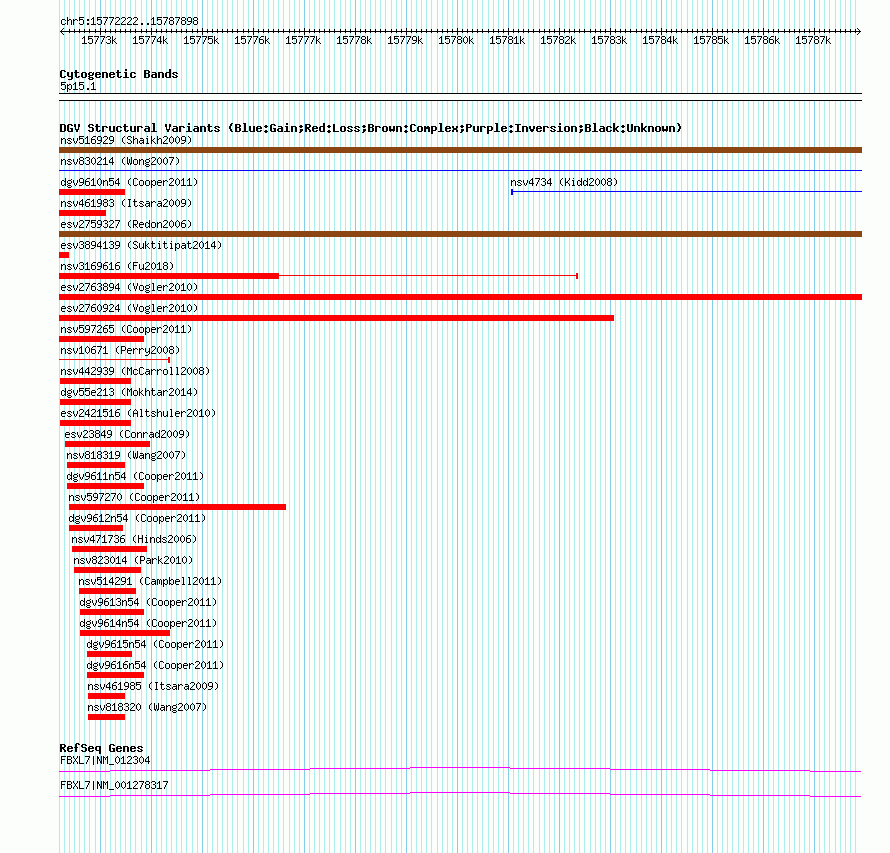This screenshot has width=890, height=853.
Task: Click nsv818319 (Wang2007) variant label
Action: point(126,455)
